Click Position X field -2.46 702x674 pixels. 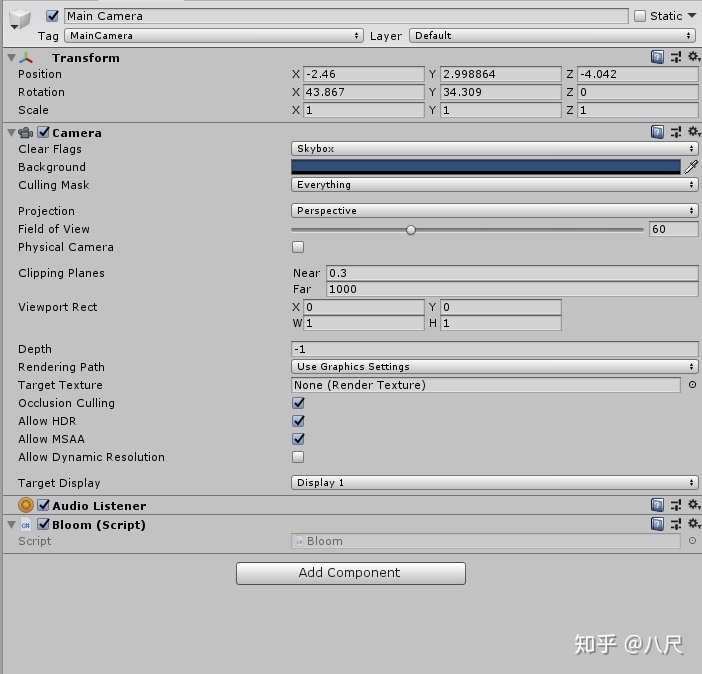tap(364, 74)
